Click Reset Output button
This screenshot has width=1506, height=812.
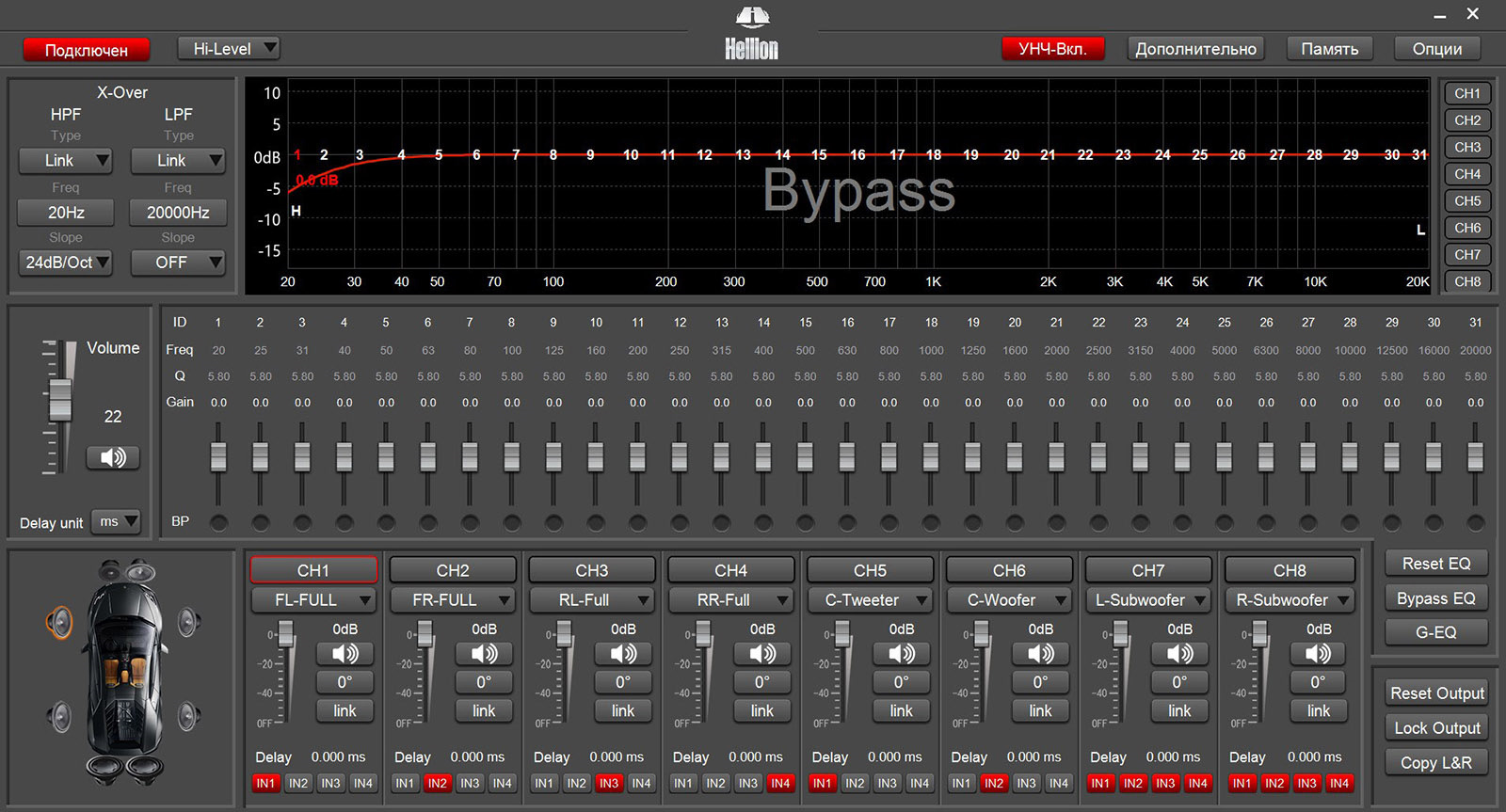pos(1437,693)
